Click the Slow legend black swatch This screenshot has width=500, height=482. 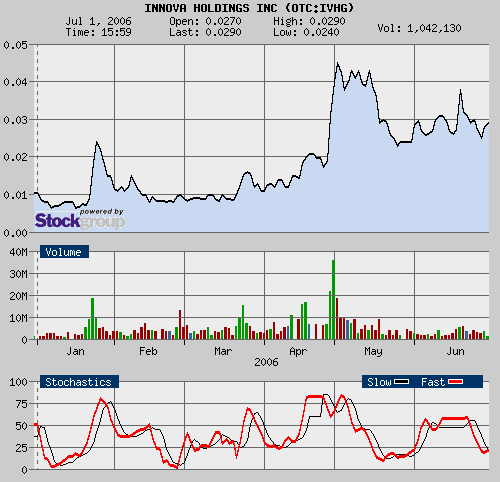coord(401,382)
